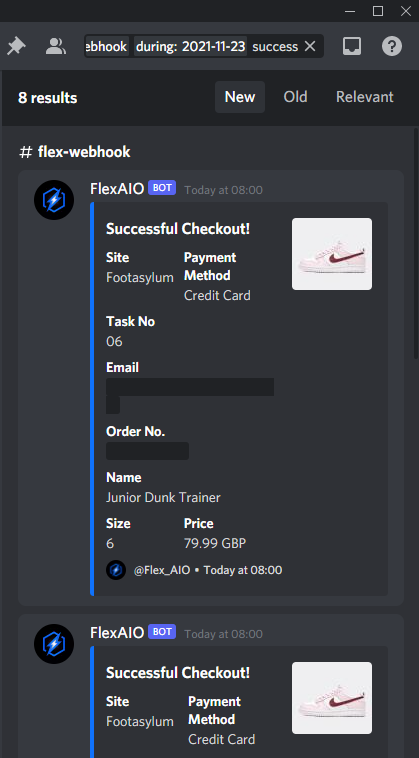Open the second pink Dunk shoe thumbnail
Screen dimensions: 419x758
[x=332, y=698]
